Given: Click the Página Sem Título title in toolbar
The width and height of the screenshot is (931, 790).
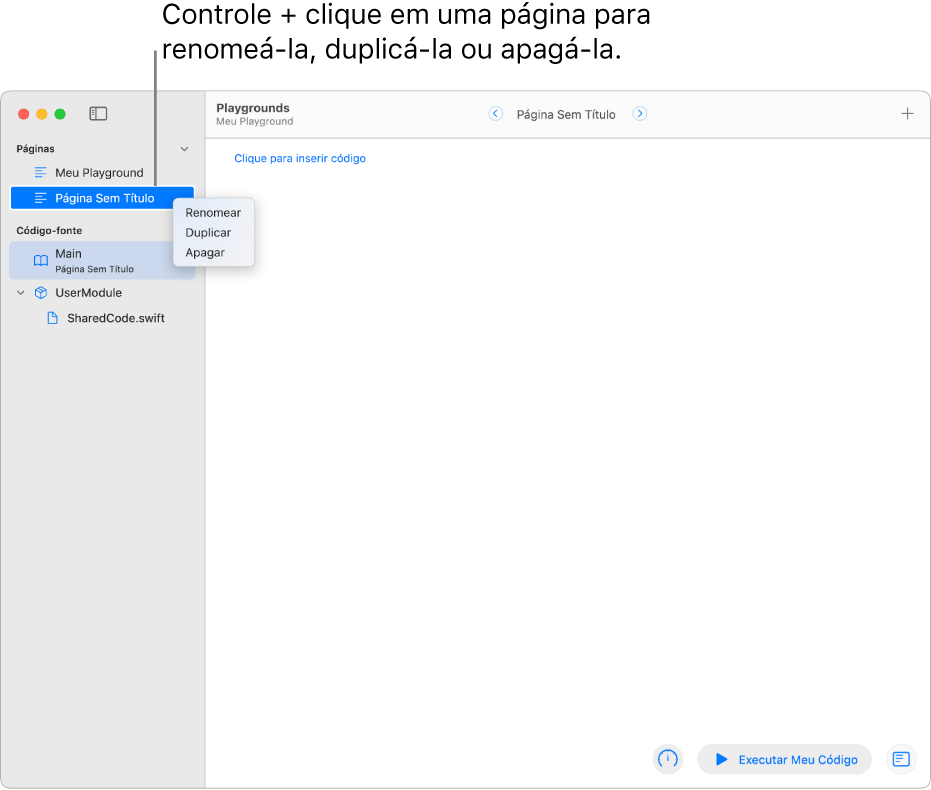Looking at the screenshot, I should point(566,115).
